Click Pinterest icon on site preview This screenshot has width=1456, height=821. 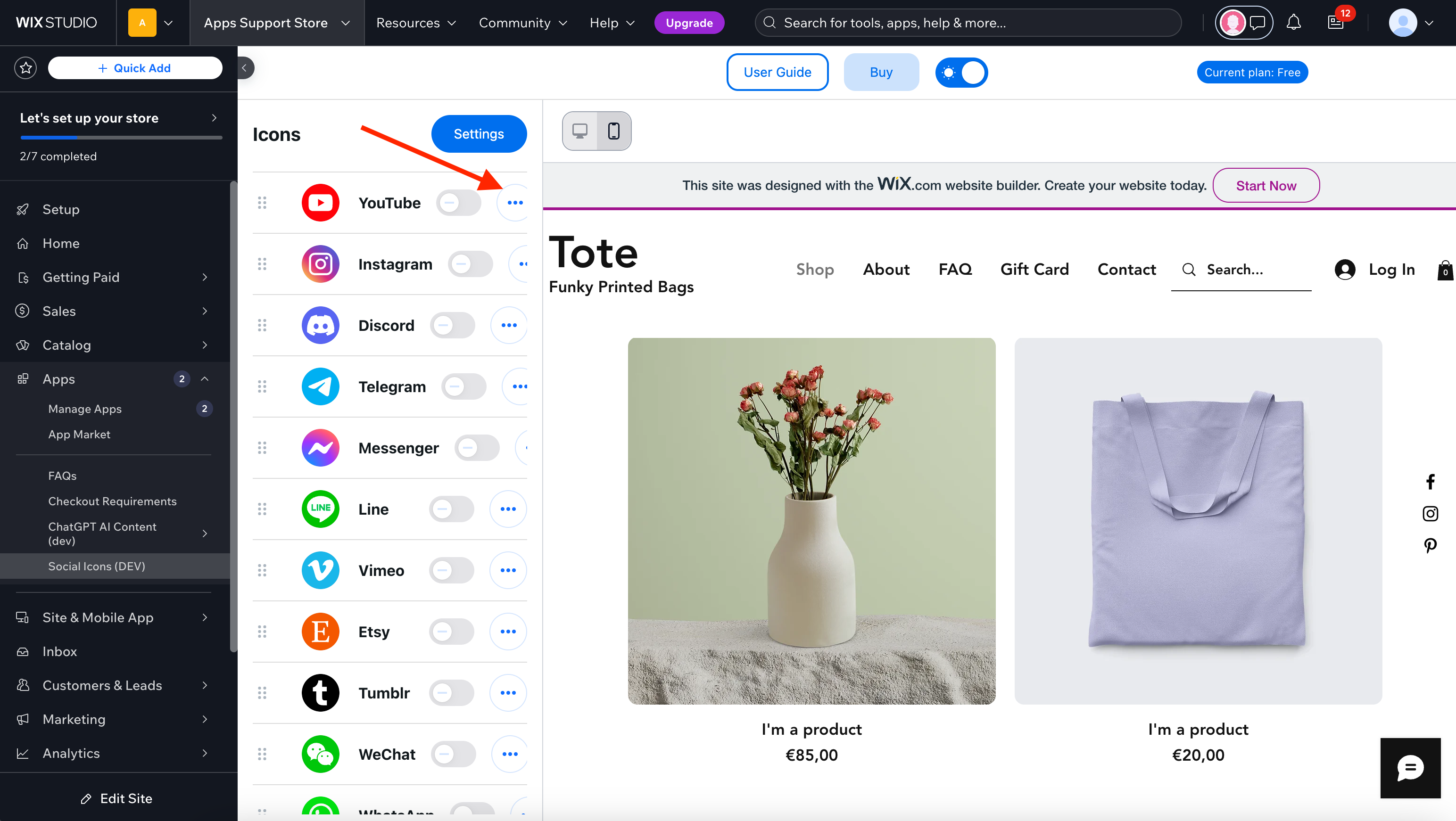[1430, 545]
